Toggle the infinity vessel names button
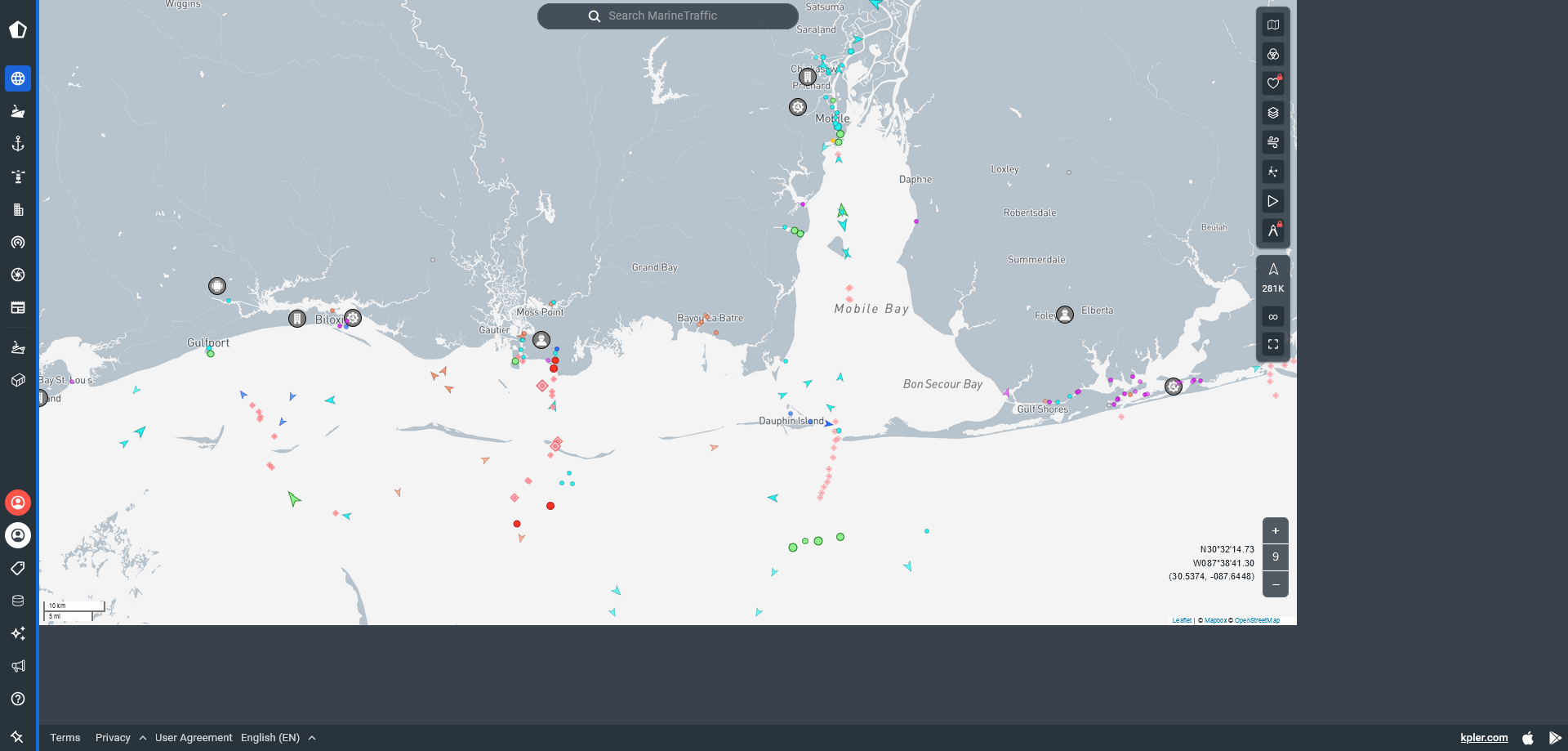1568x751 pixels. 1273,316
